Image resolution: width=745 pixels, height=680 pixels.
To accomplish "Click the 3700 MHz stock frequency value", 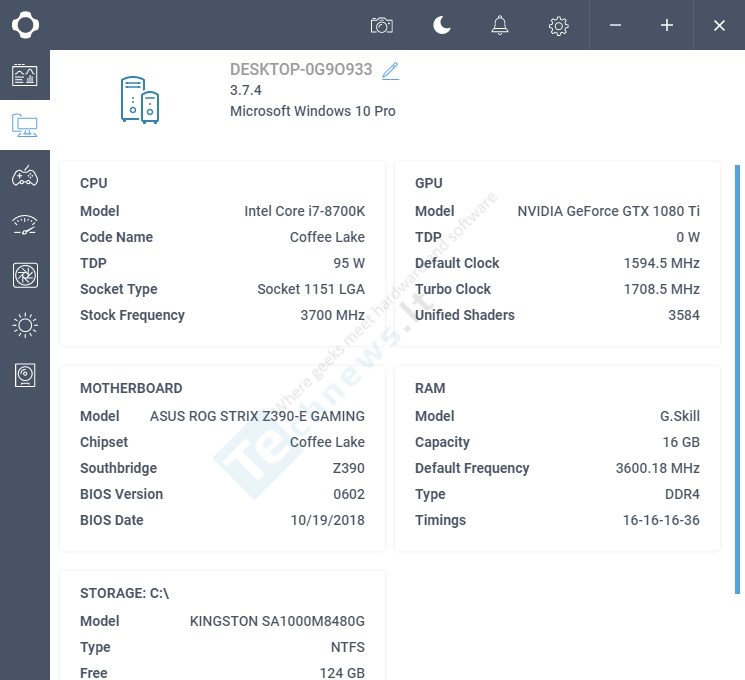I will point(333,315).
